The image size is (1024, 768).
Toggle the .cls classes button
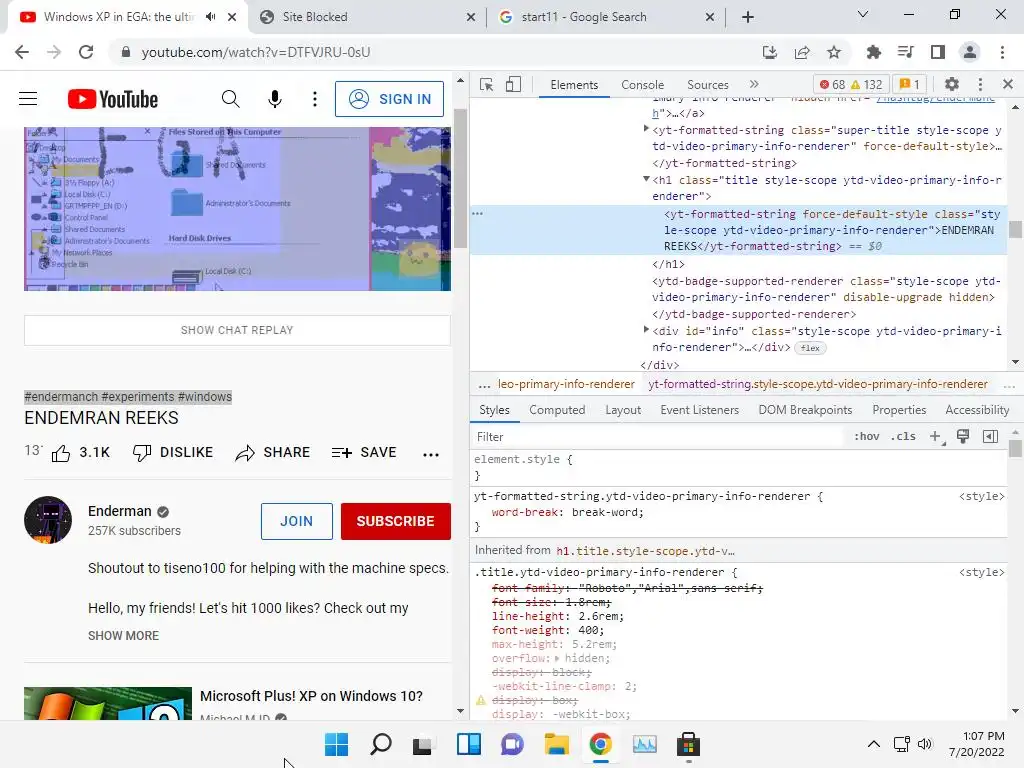coord(903,437)
